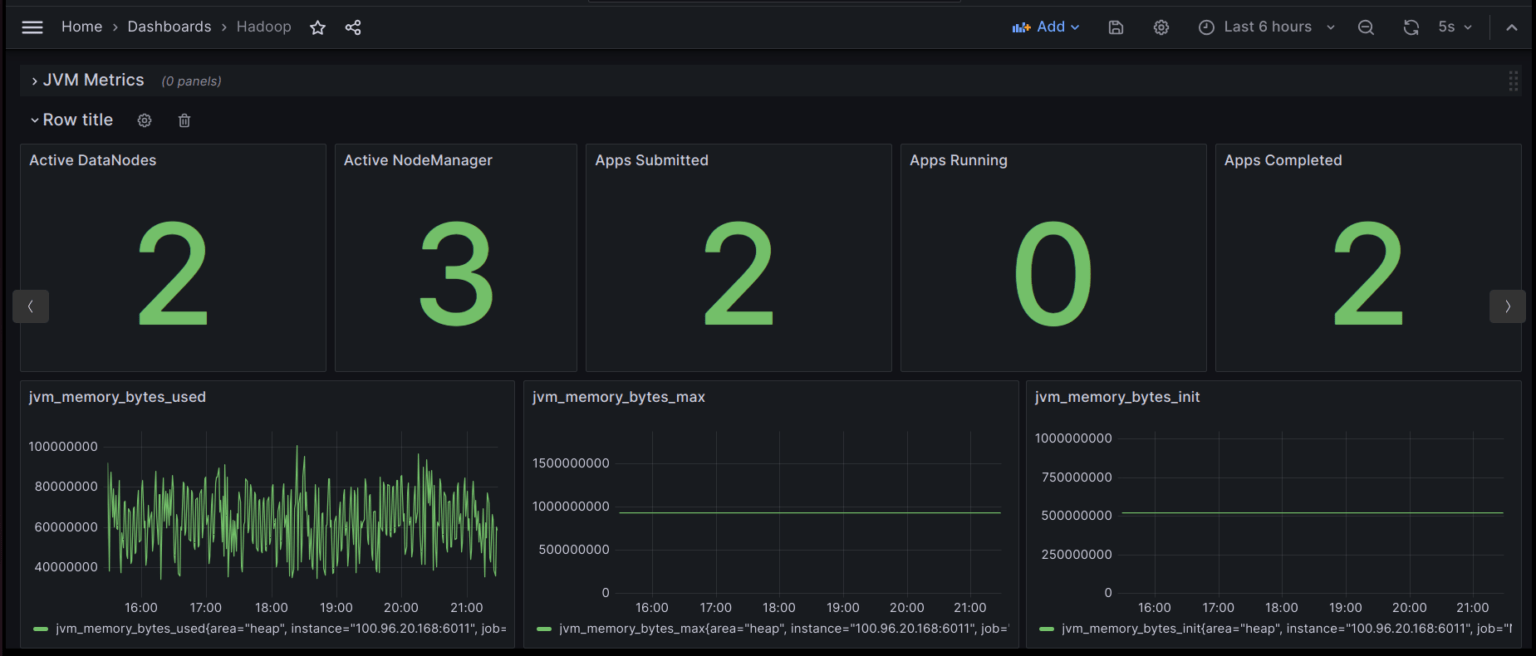
Task: Delete the Row title row
Action: click(x=183, y=120)
